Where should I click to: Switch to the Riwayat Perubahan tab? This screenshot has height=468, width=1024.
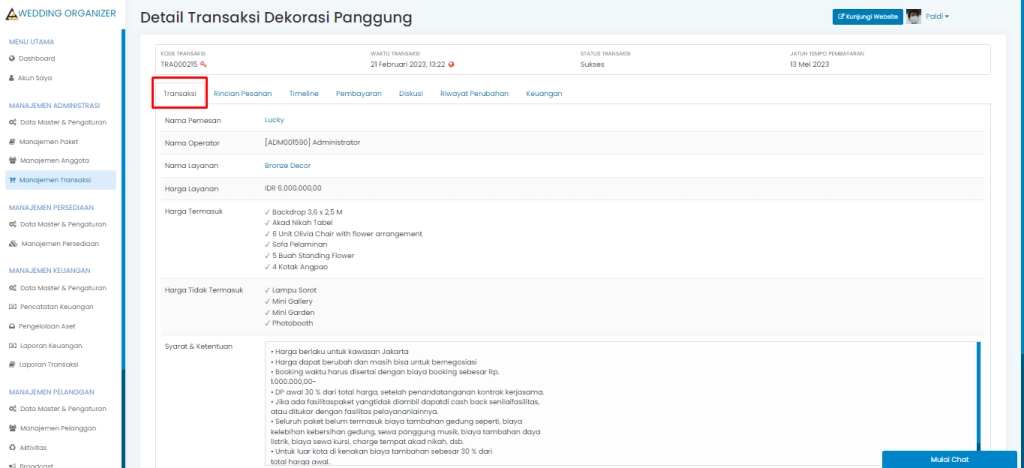pyautogui.click(x=475, y=93)
